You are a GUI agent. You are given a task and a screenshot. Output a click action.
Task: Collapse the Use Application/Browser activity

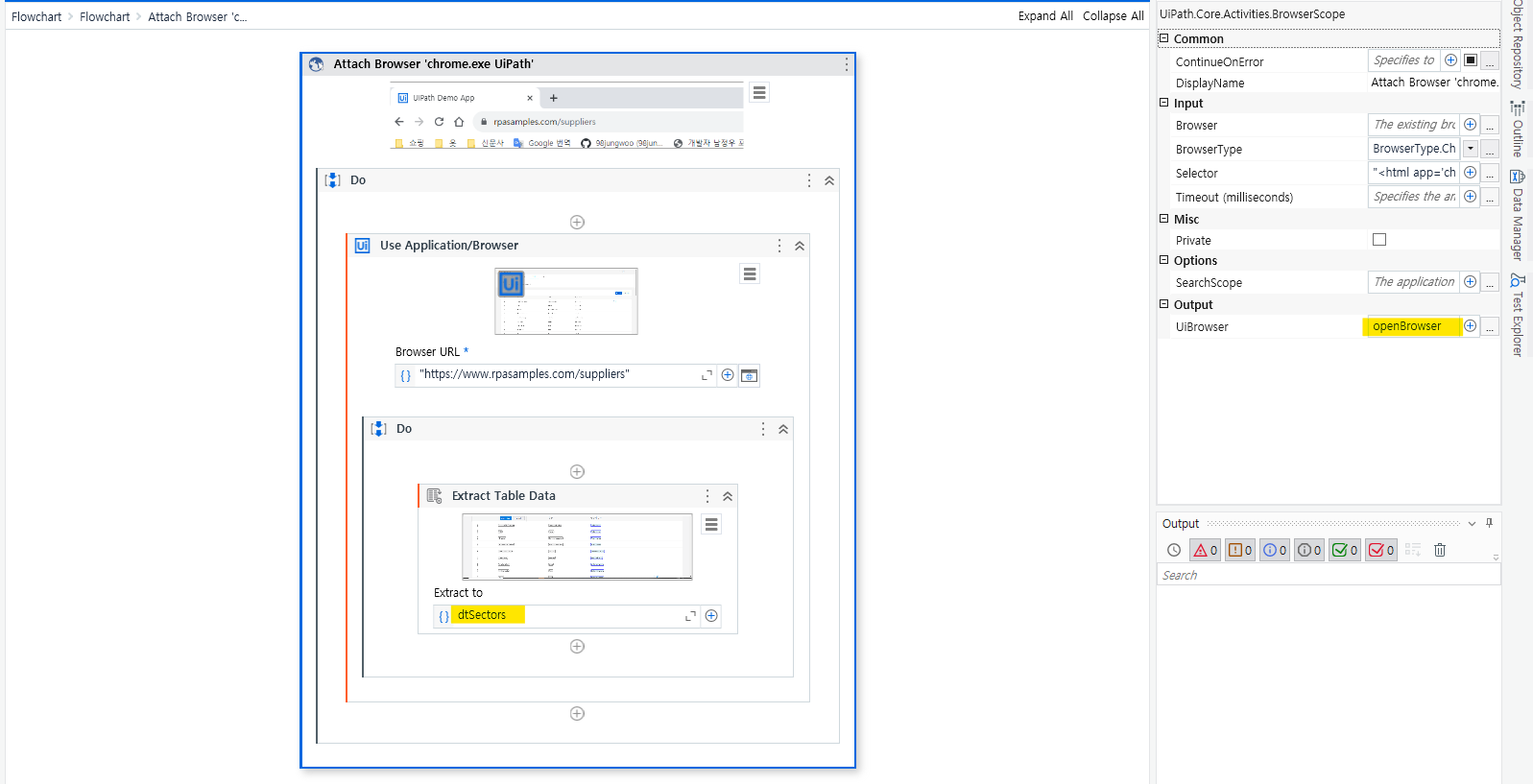click(x=800, y=246)
